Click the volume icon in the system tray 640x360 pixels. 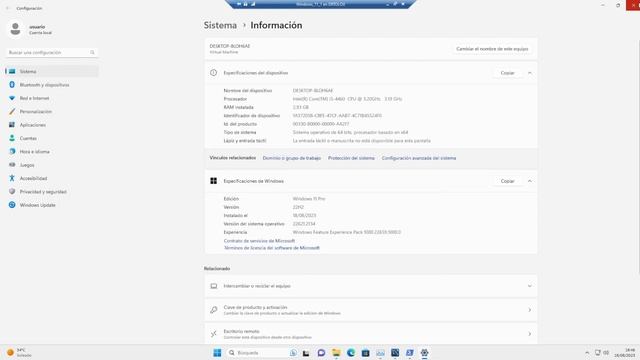click(x=606, y=353)
